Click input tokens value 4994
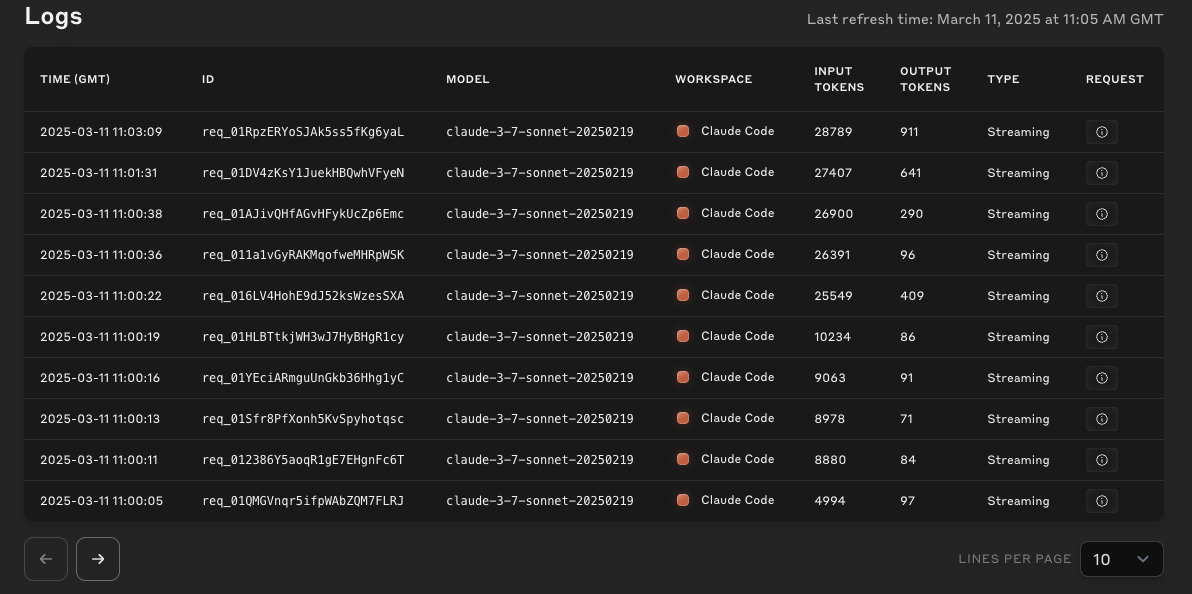Viewport: 1192px width, 594px height. point(829,501)
